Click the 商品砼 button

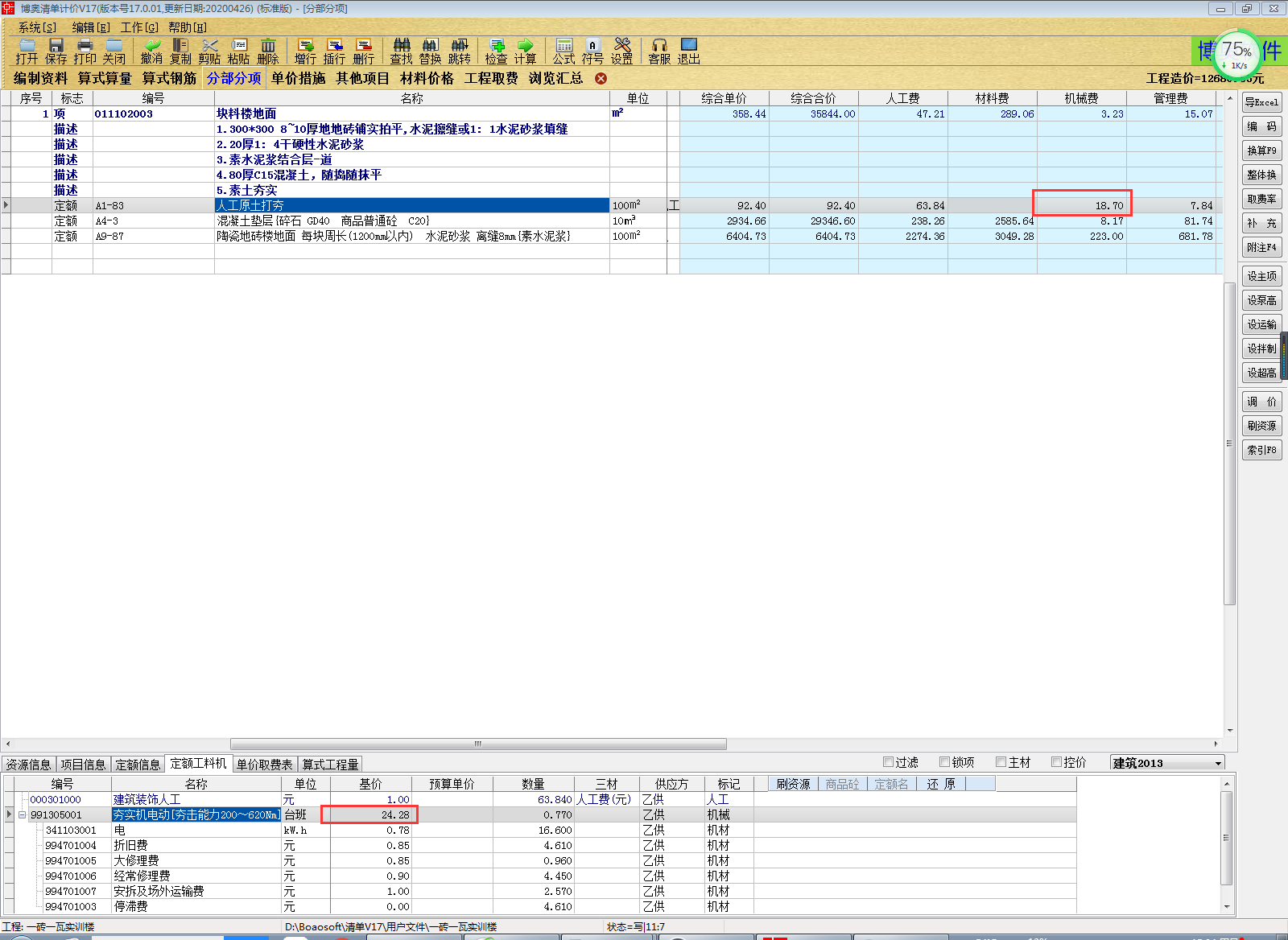coord(842,784)
